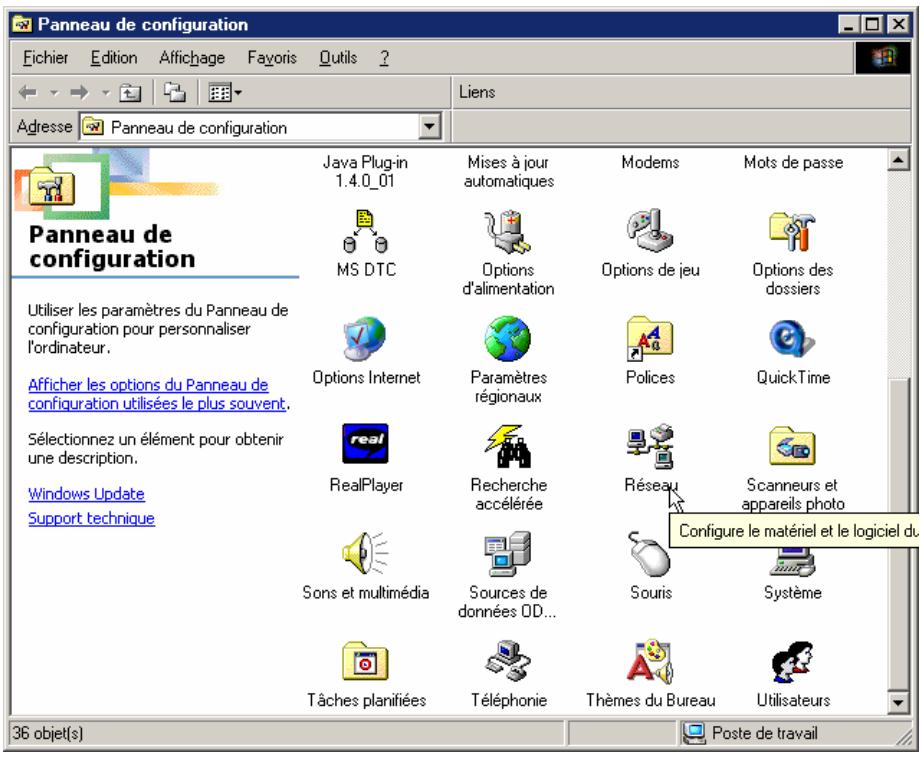Open the ? help menu
The height and width of the screenshot is (757, 923).
(x=384, y=58)
